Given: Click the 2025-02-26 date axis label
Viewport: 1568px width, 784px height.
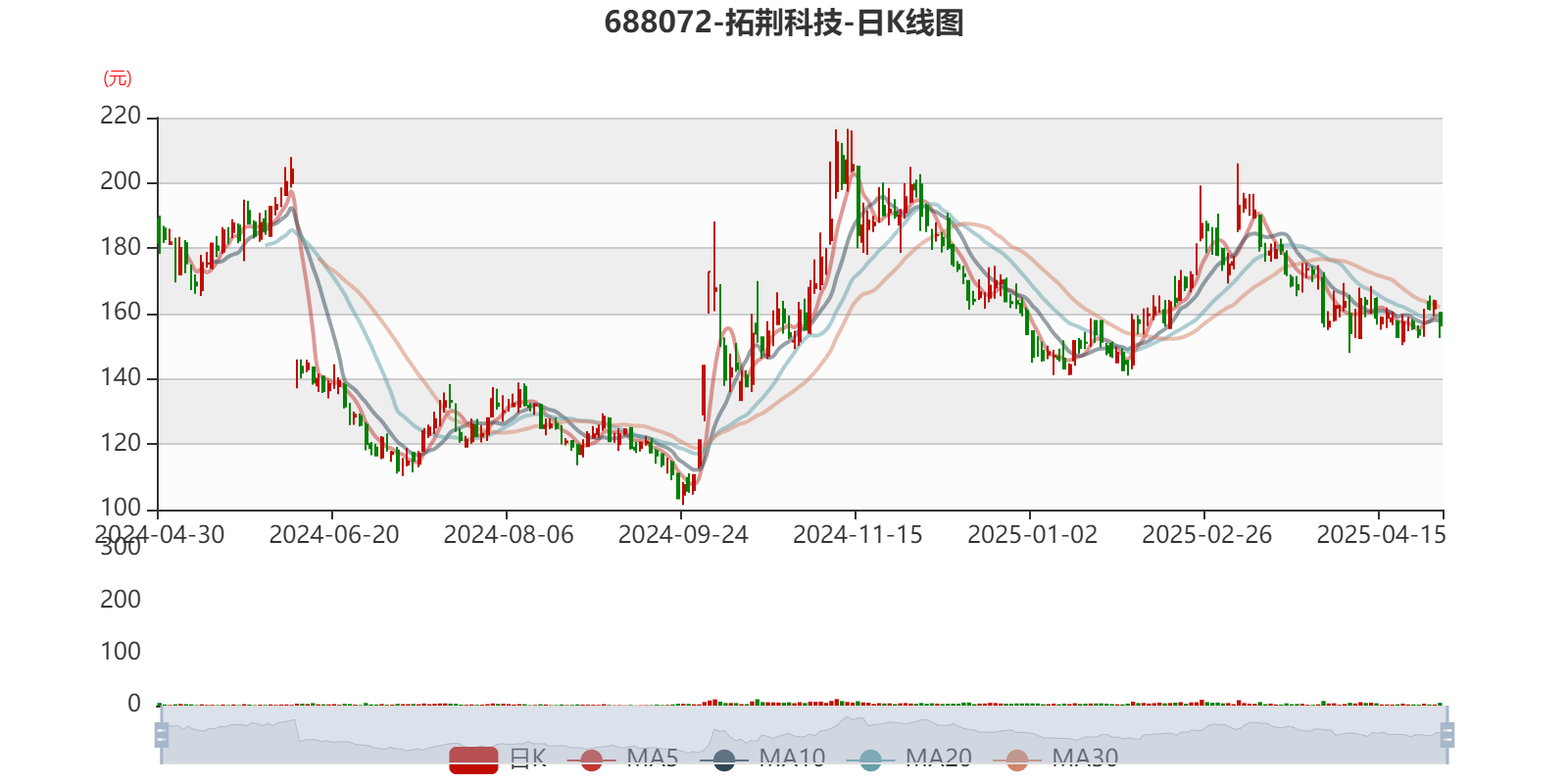Looking at the screenshot, I should pyautogui.click(x=1206, y=534).
